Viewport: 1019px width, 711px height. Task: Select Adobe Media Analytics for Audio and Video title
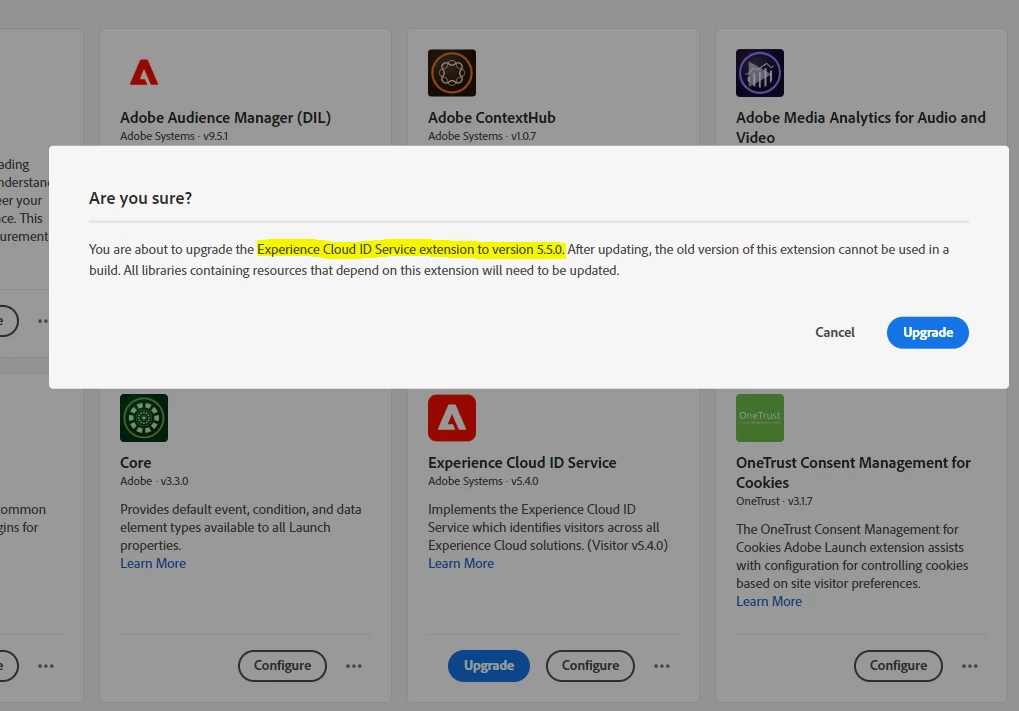860,127
